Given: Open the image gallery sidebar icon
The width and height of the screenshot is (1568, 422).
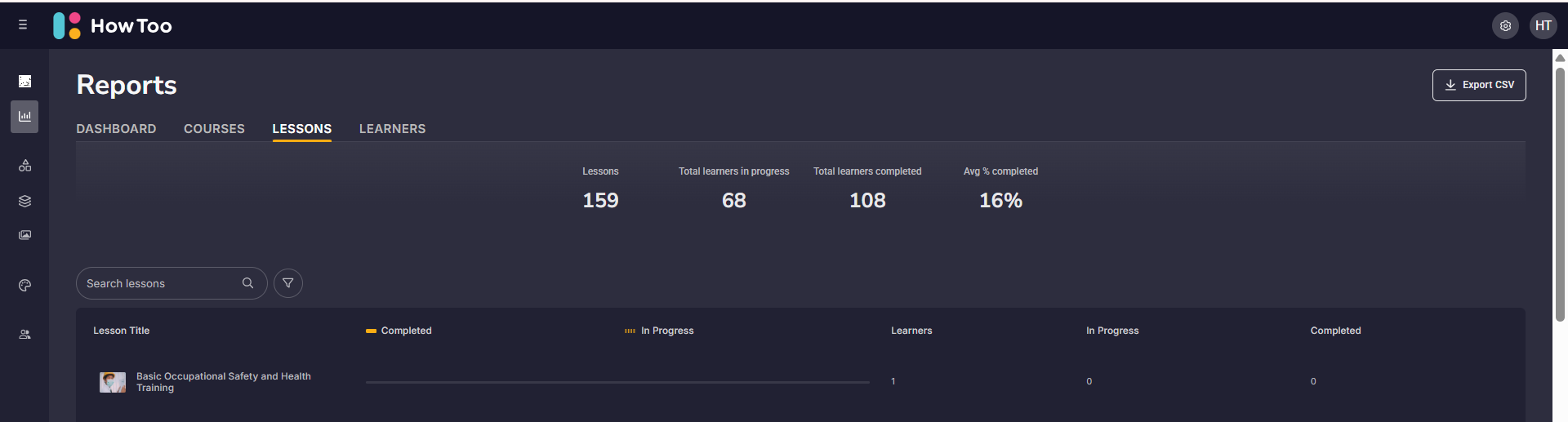Looking at the screenshot, I should click(x=24, y=235).
